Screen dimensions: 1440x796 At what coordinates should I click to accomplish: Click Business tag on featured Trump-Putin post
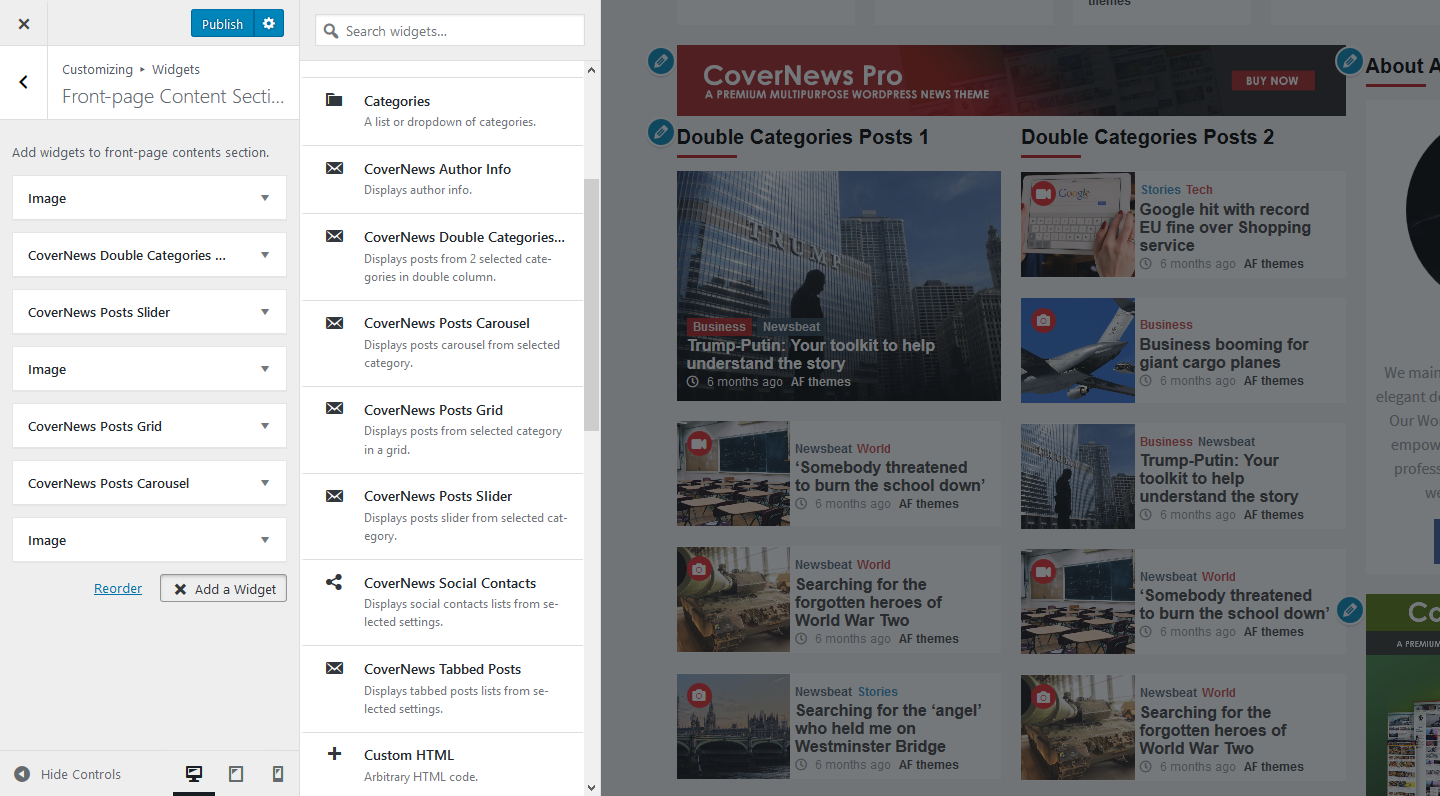coord(719,326)
